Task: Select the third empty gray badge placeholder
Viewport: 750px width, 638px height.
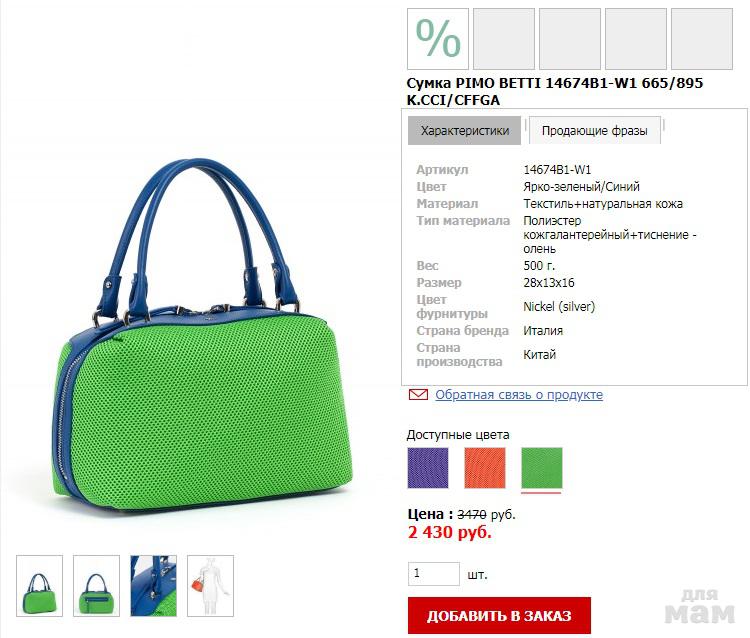Action: pyautogui.click(x=570, y=39)
